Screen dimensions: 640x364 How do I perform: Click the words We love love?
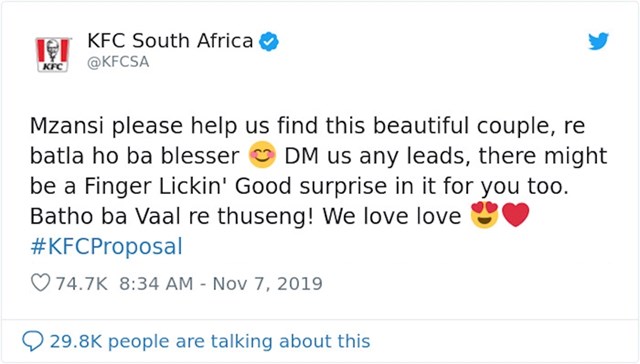(x=392, y=216)
